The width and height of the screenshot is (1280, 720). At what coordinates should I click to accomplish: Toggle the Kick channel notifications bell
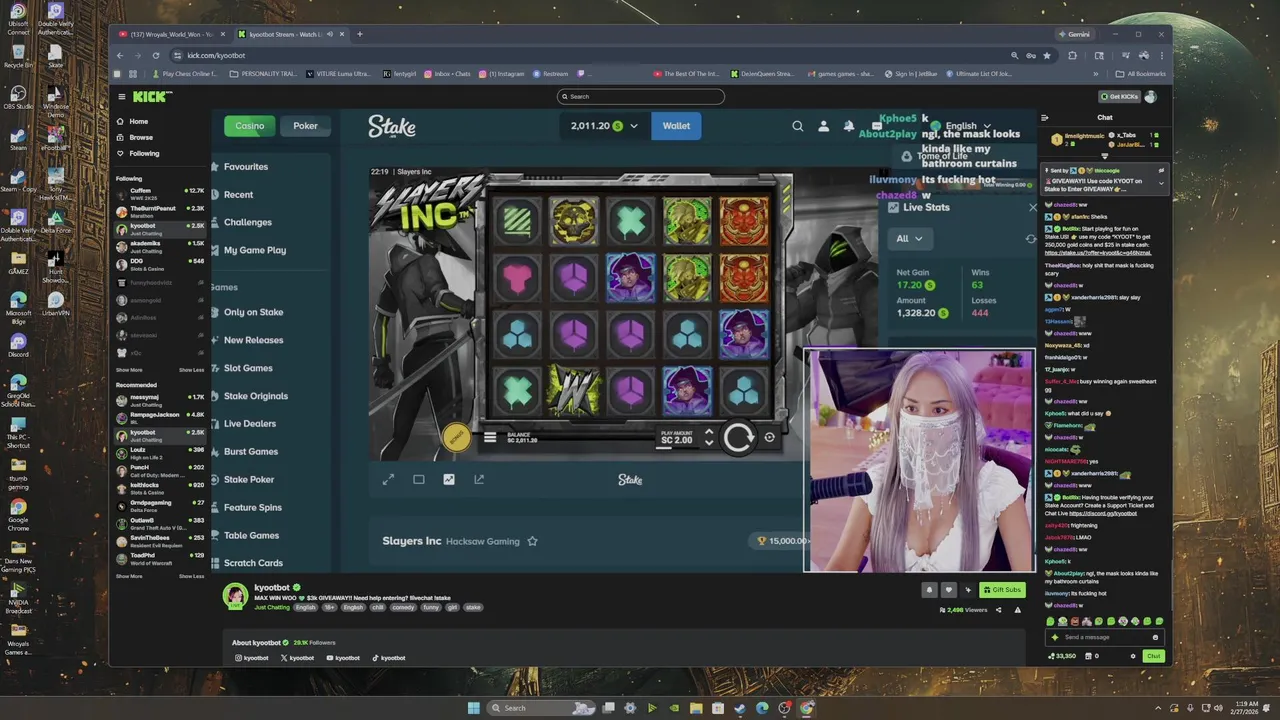[929, 590]
